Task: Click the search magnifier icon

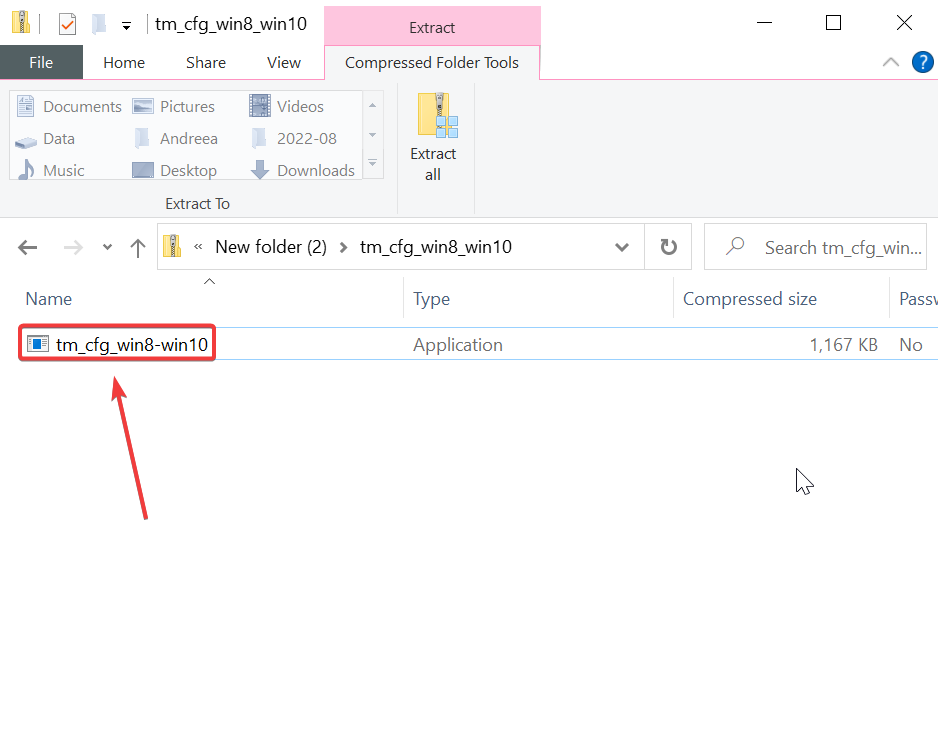Action: click(735, 246)
